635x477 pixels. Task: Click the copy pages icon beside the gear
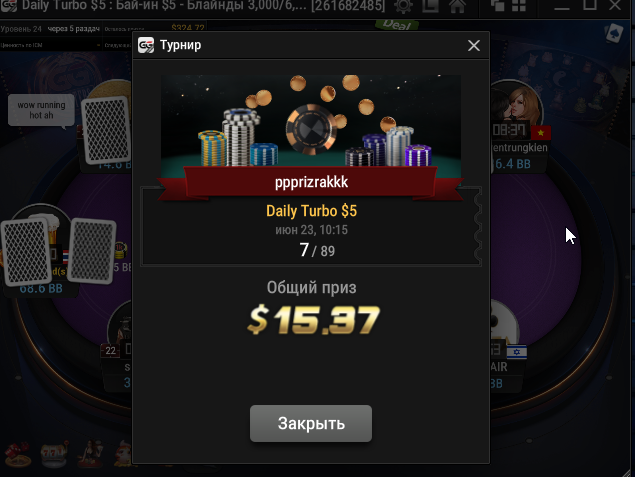[x=430, y=6]
